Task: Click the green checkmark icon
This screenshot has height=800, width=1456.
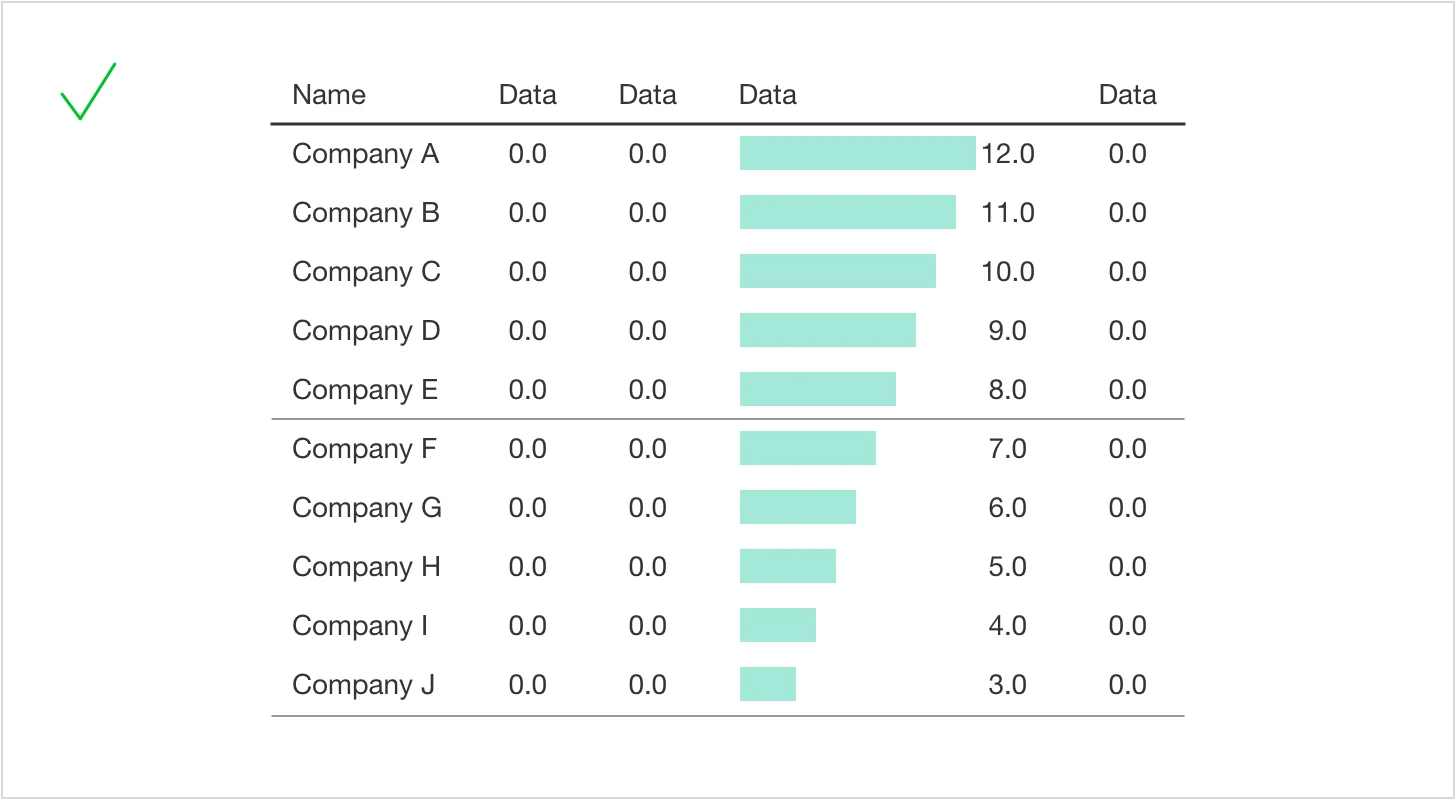Action: 88,92
